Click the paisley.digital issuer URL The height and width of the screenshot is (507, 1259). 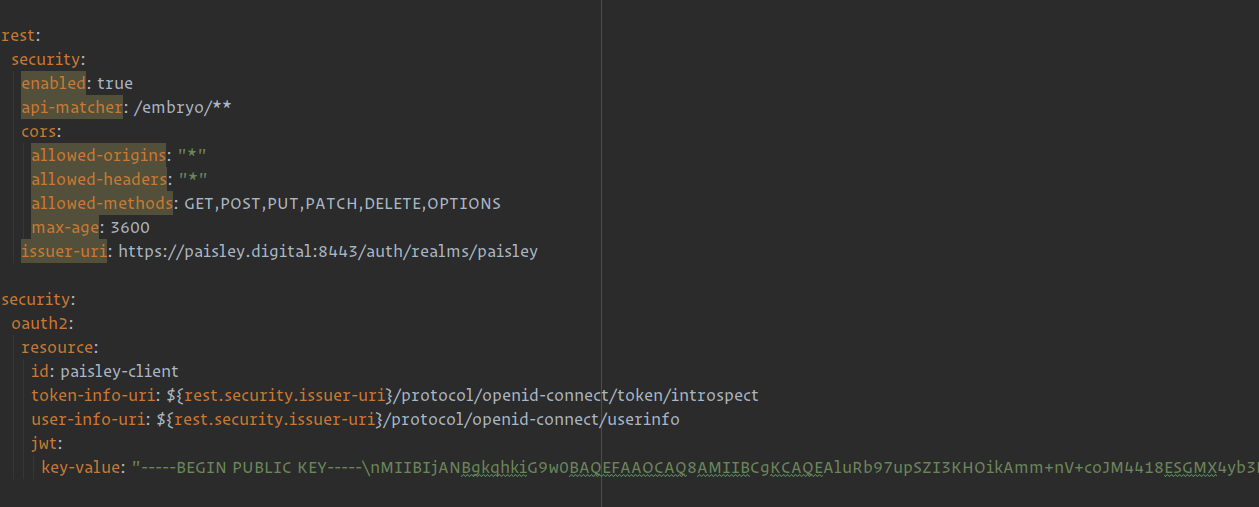[x=328, y=252]
